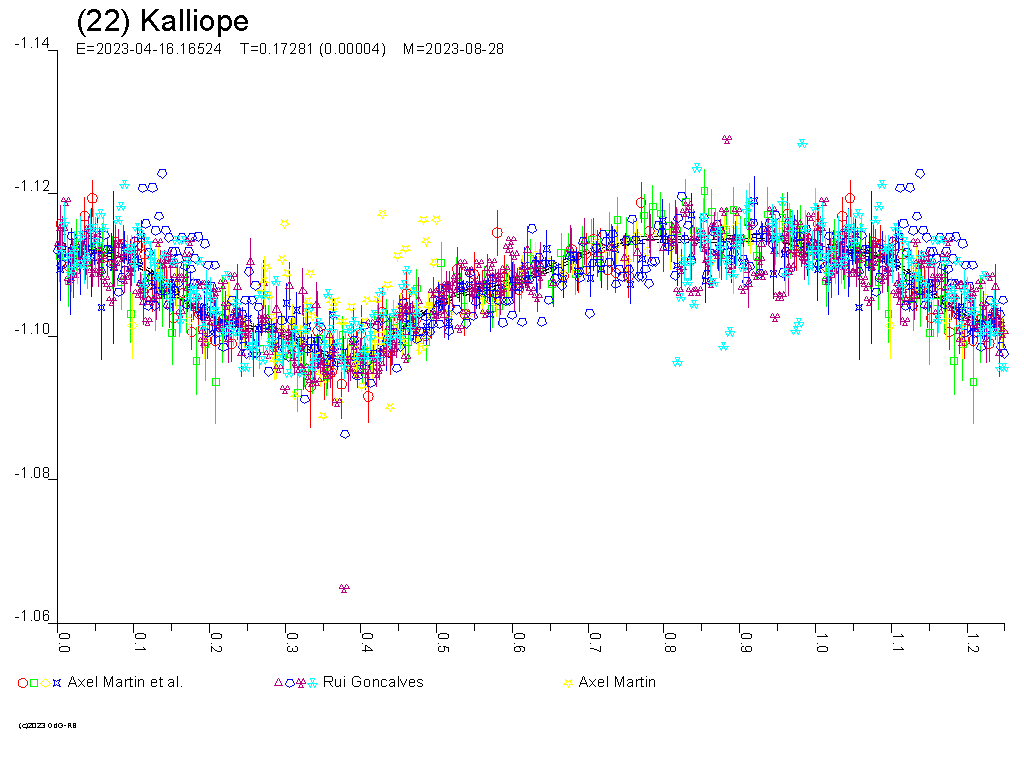Click the cyan legend marker before Rui Goncalves
The width and height of the screenshot is (1024, 768).
pos(313,683)
